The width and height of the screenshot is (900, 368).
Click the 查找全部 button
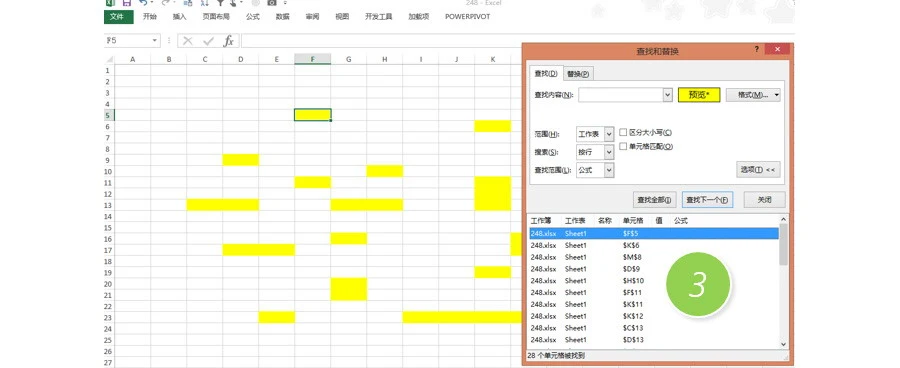click(x=655, y=200)
